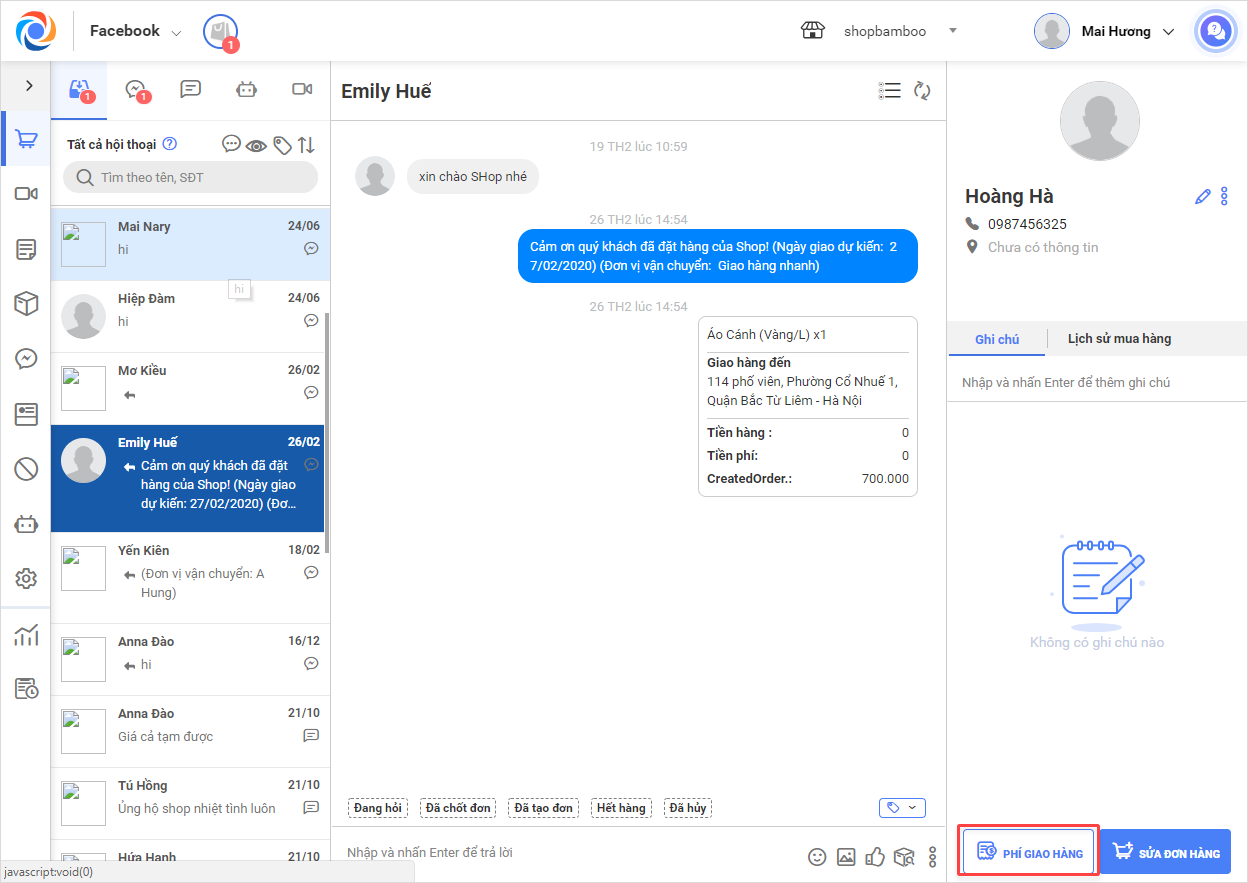Click the search field Tìm theo tên, SĐT
This screenshot has height=883, width=1248.
[x=190, y=177]
